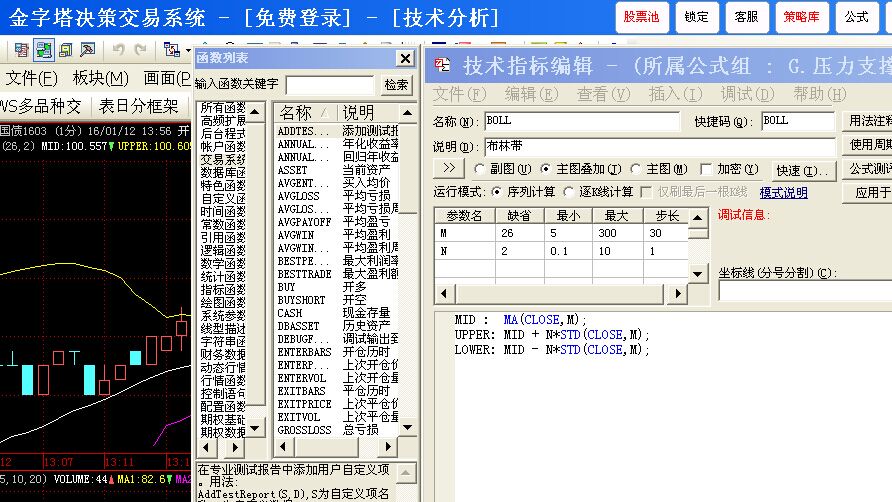892x502 pixels.
Task: Open the 插入(I) menu in indicator editor
Action: coord(676,94)
